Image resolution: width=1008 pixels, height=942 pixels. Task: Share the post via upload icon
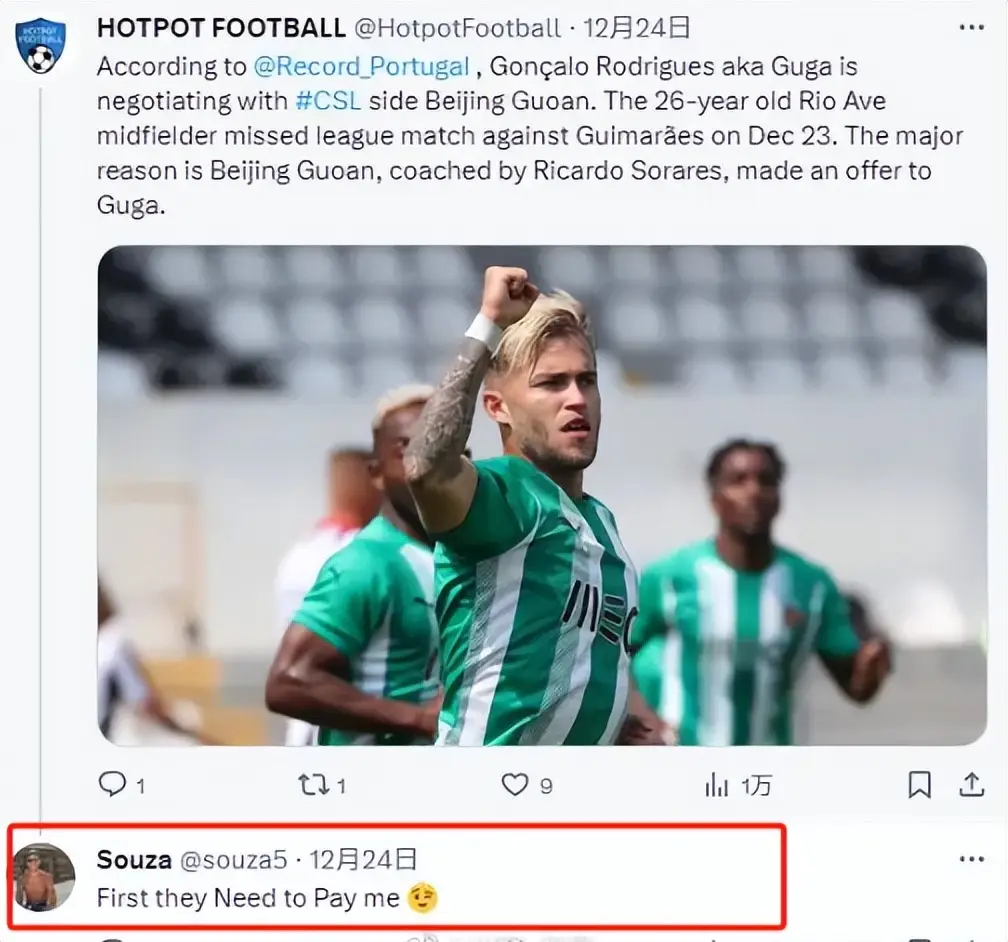click(x=970, y=784)
